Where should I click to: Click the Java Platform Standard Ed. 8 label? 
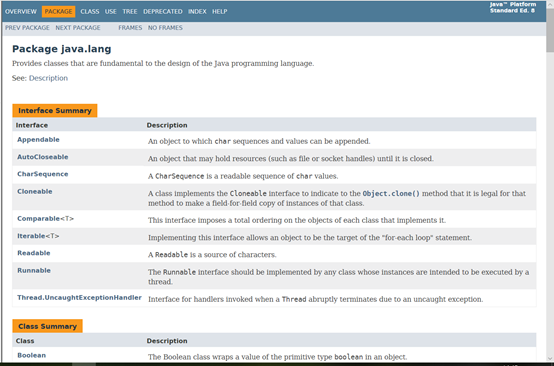tap(513, 8)
